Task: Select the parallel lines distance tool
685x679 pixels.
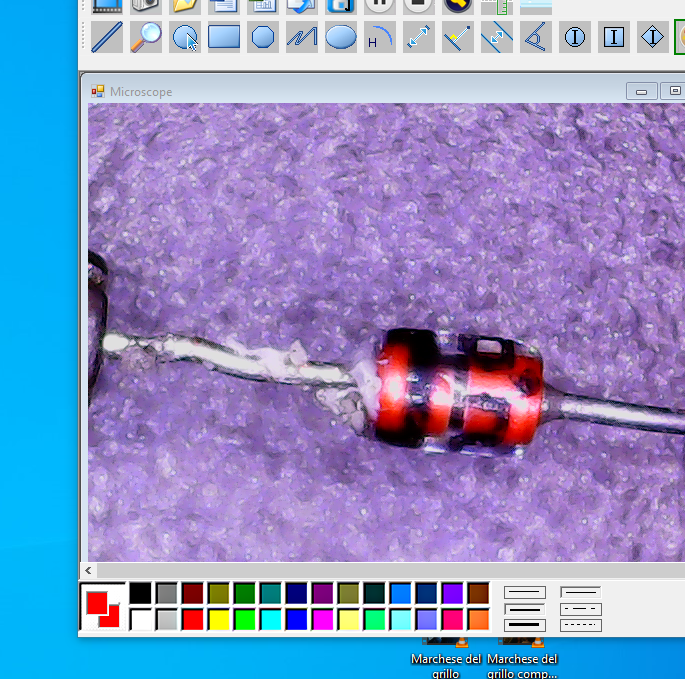Action: (497, 37)
